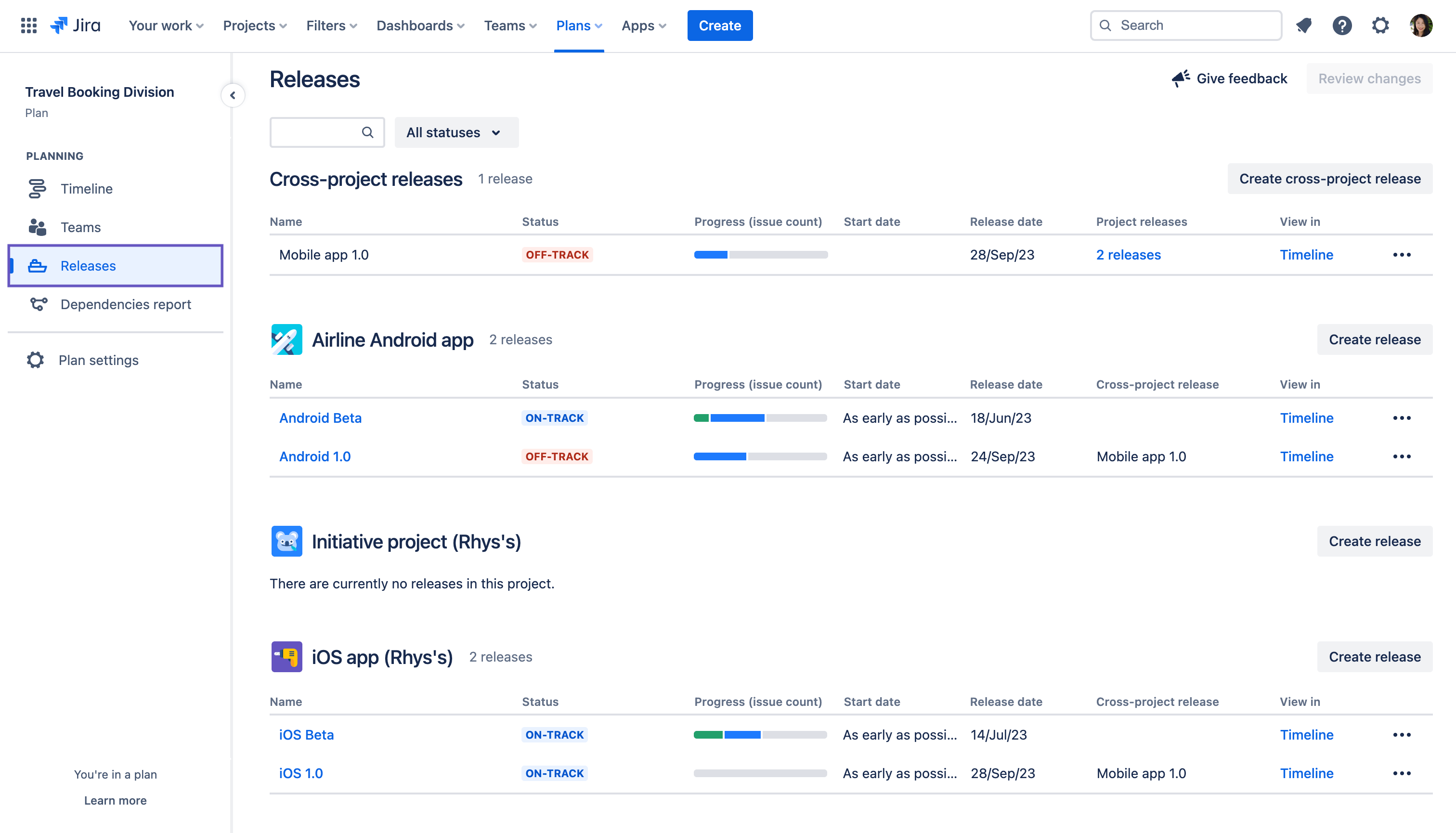
Task: Click the Android 1.0 progress bar
Action: 760,456
